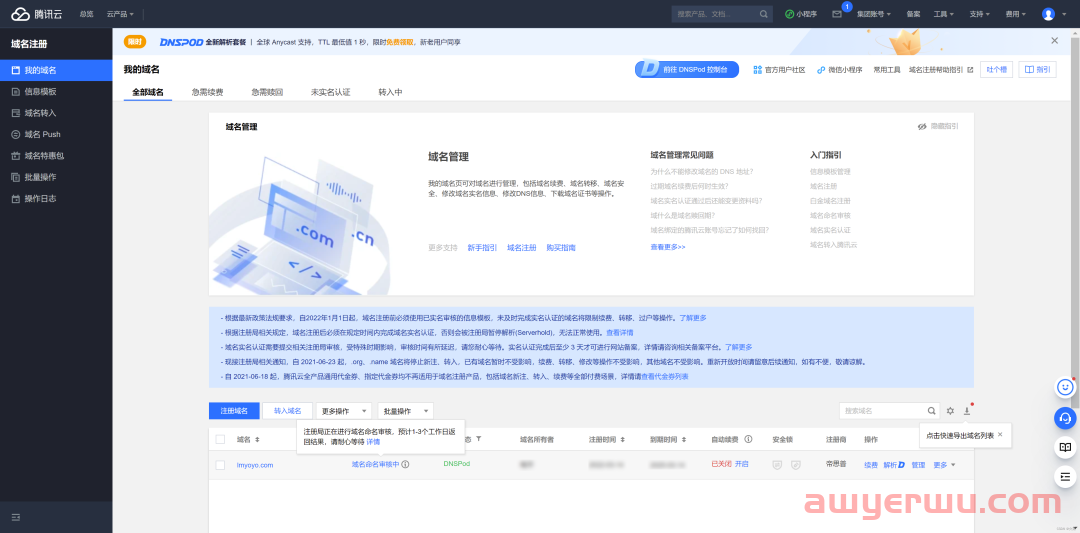Image resolution: width=1080 pixels, height=533 pixels.
Task: Switch to the 急需赎回 tab
Action: [267, 92]
